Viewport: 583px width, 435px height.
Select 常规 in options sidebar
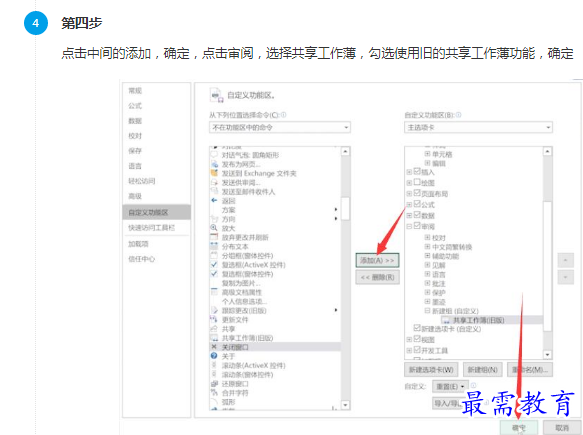(135, 91)
